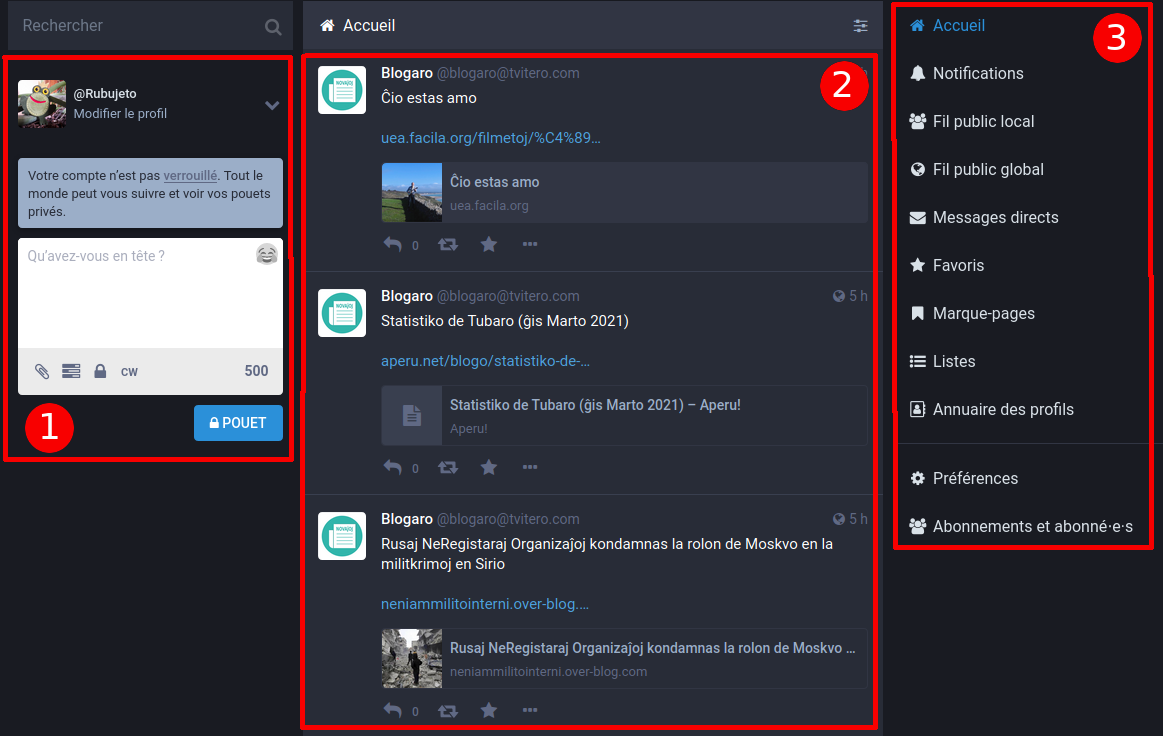Open more menu on Rusaj NeRegistaraj post
The image size is (1163, 736).
click(x=530, y=710)
